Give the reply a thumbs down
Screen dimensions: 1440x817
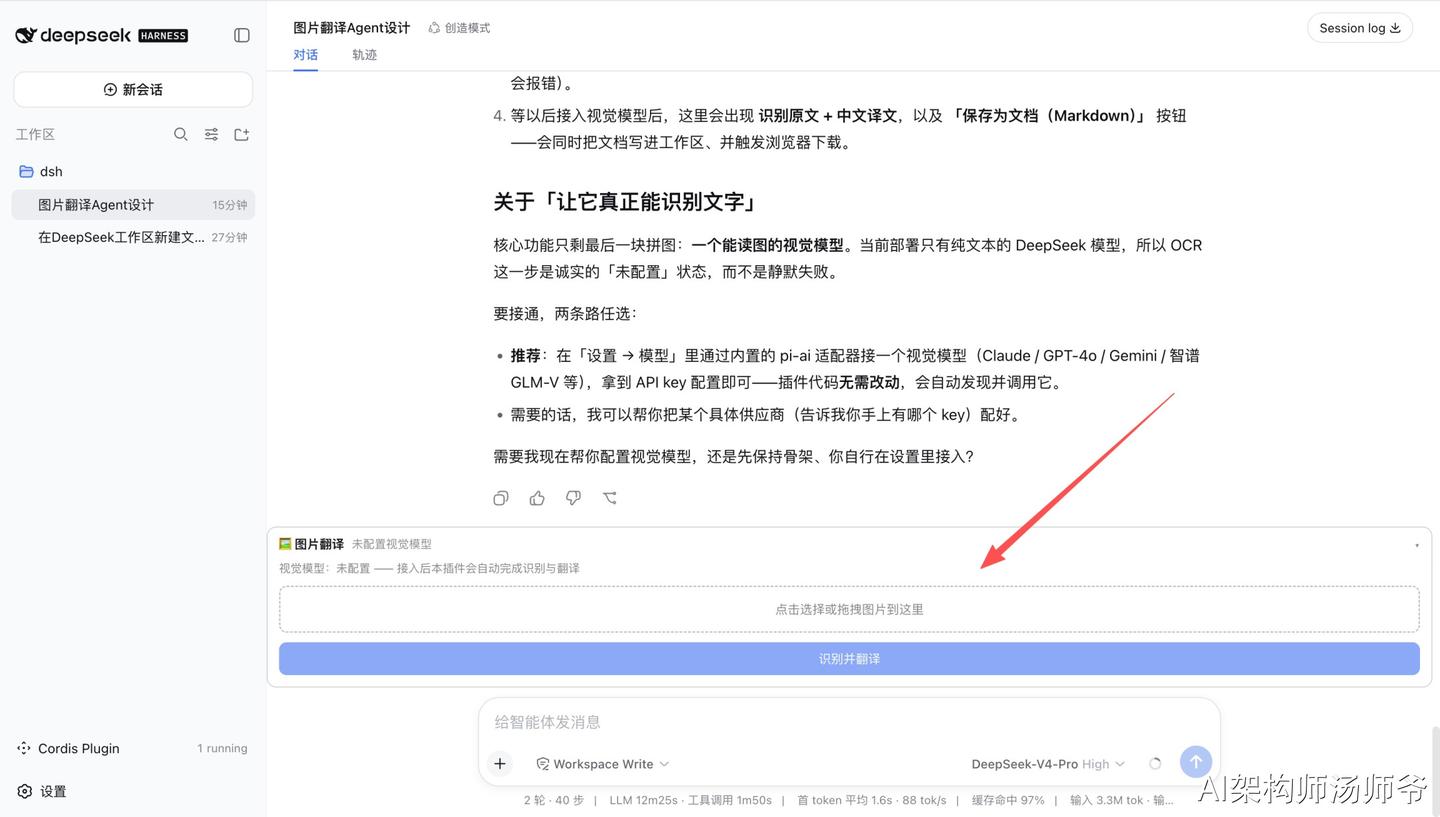tap(573, 498)
